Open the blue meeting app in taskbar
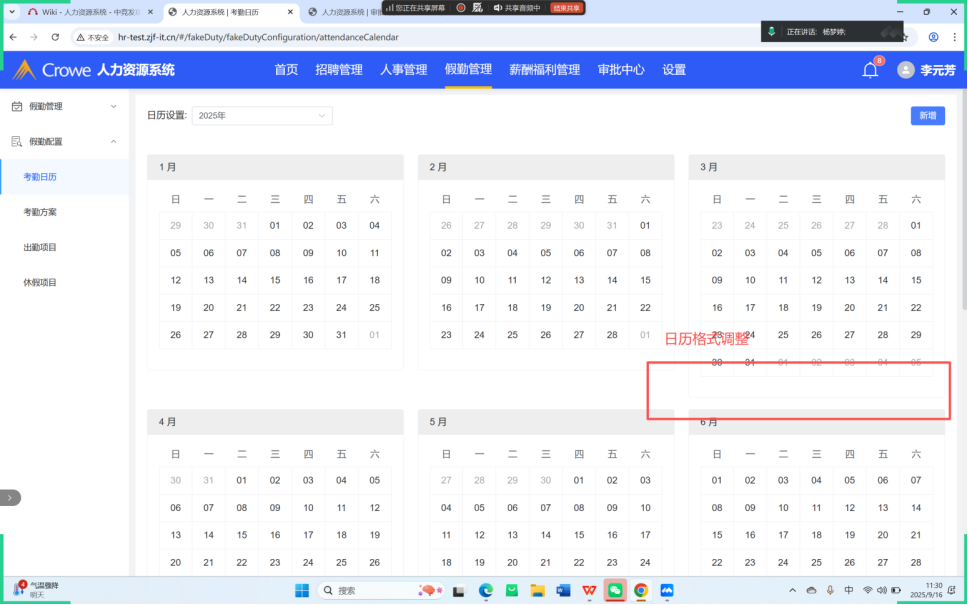This screenshot has height=605, width=968. click(667, 591)
